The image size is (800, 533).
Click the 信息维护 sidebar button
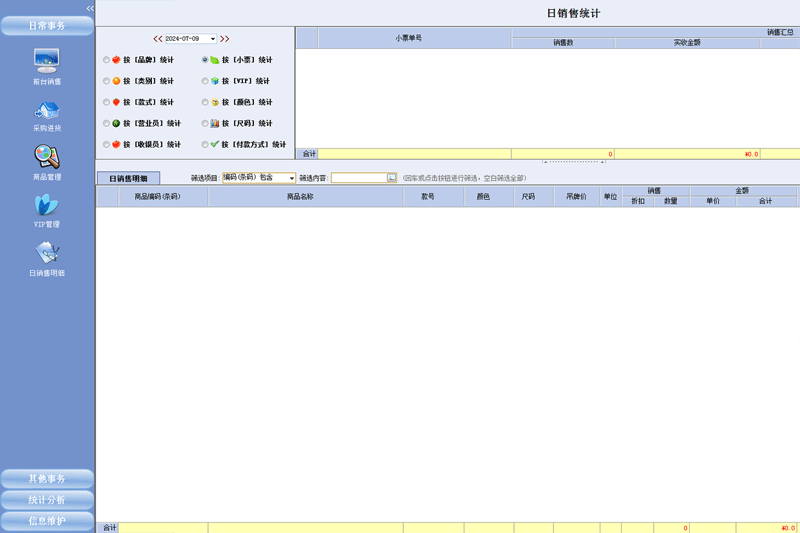pyautogui.click(x=47, y=520)
